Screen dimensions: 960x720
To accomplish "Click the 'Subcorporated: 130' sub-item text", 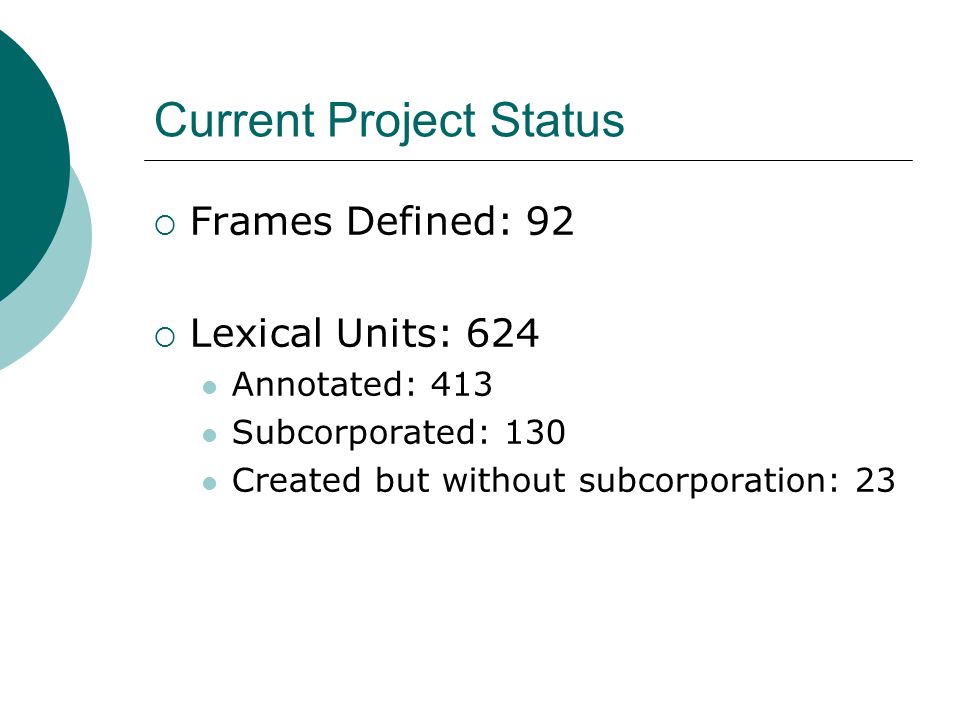I will point(399,432).
